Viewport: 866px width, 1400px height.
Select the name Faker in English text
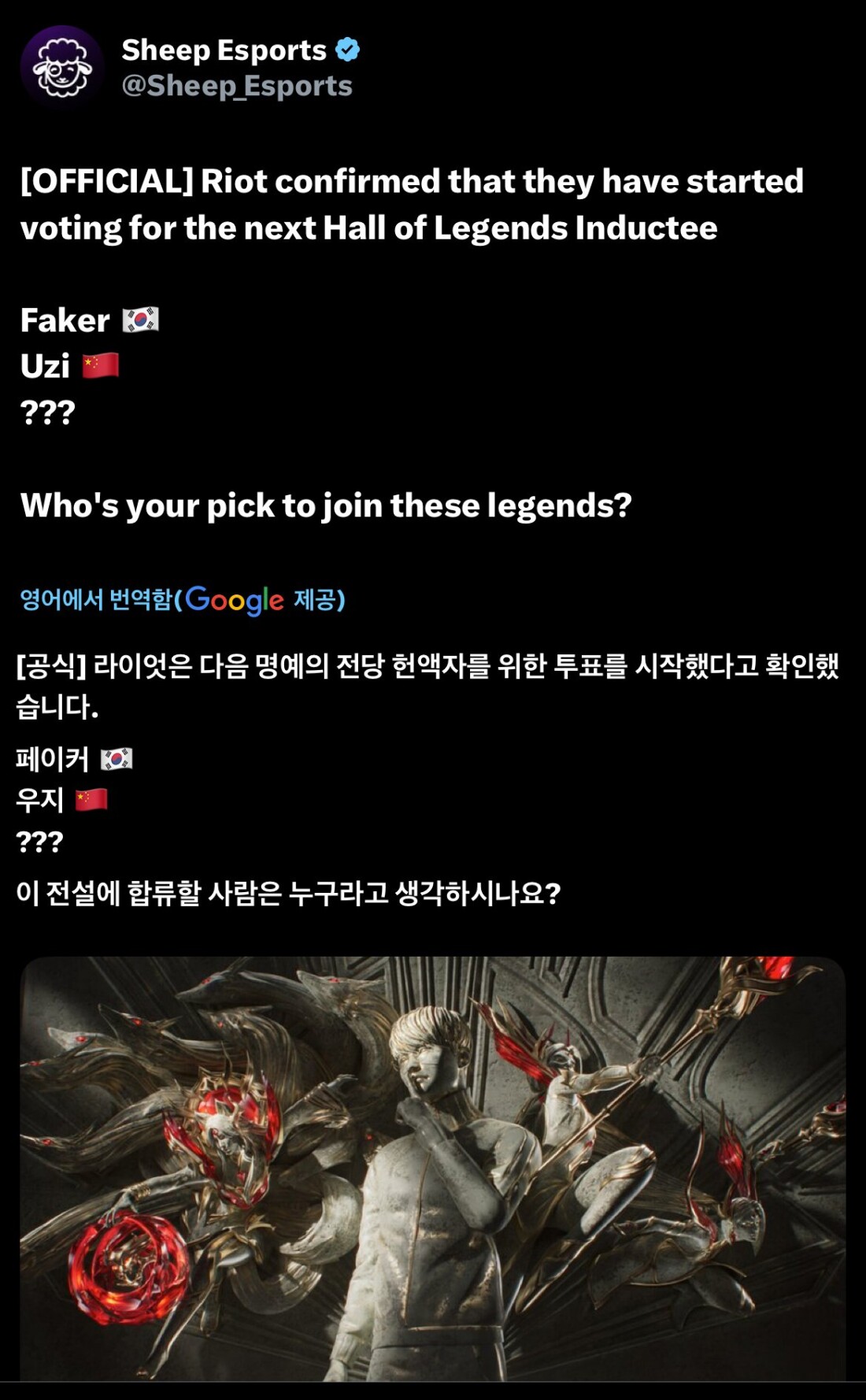pos(65,320)
